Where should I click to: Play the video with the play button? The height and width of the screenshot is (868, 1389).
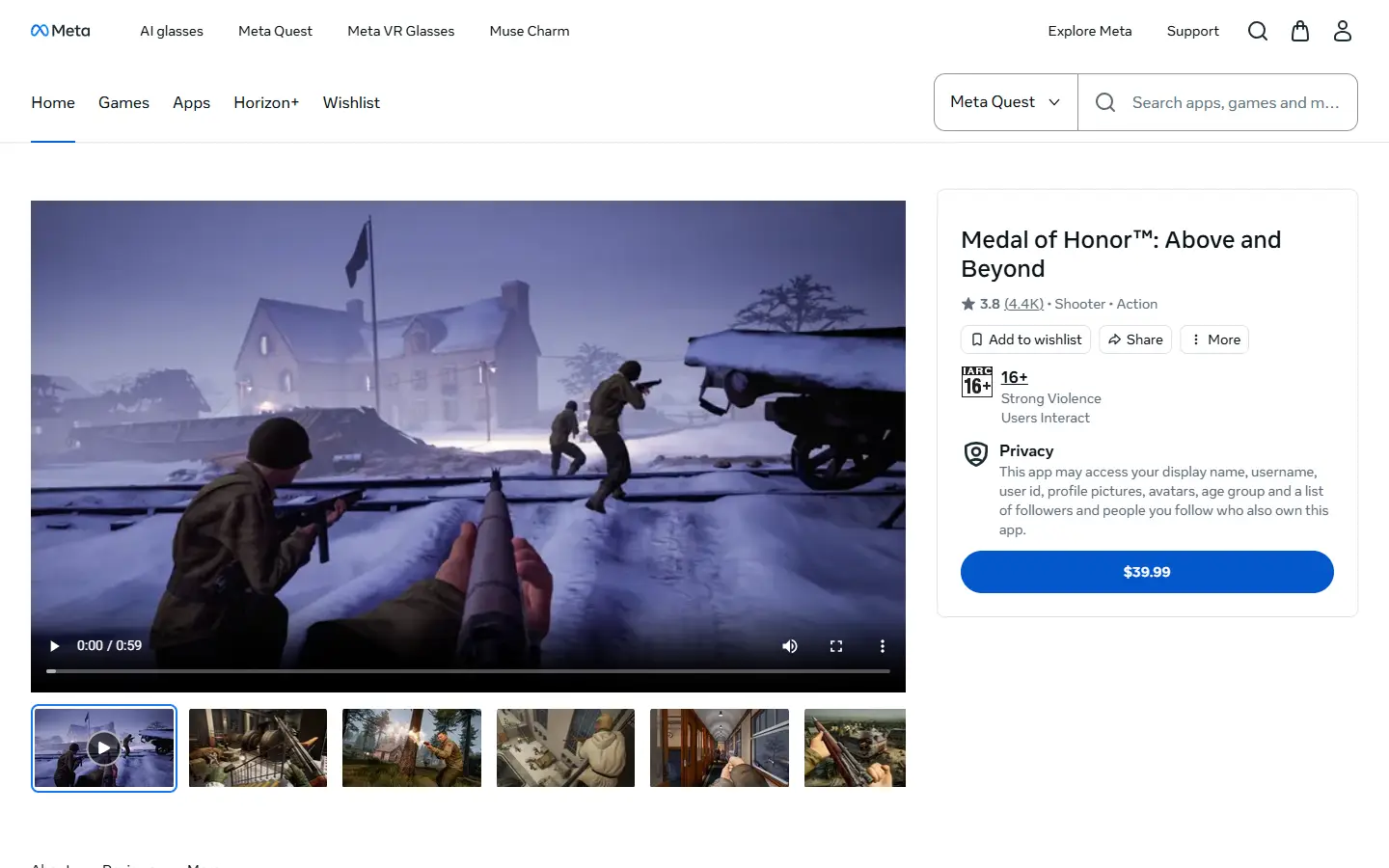click(54, 646)
